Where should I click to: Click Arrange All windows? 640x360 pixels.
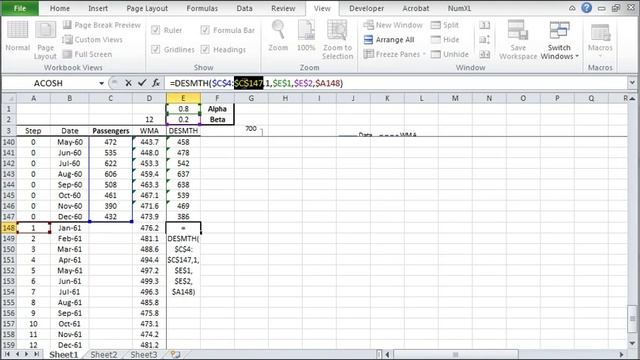pos(389,40)
